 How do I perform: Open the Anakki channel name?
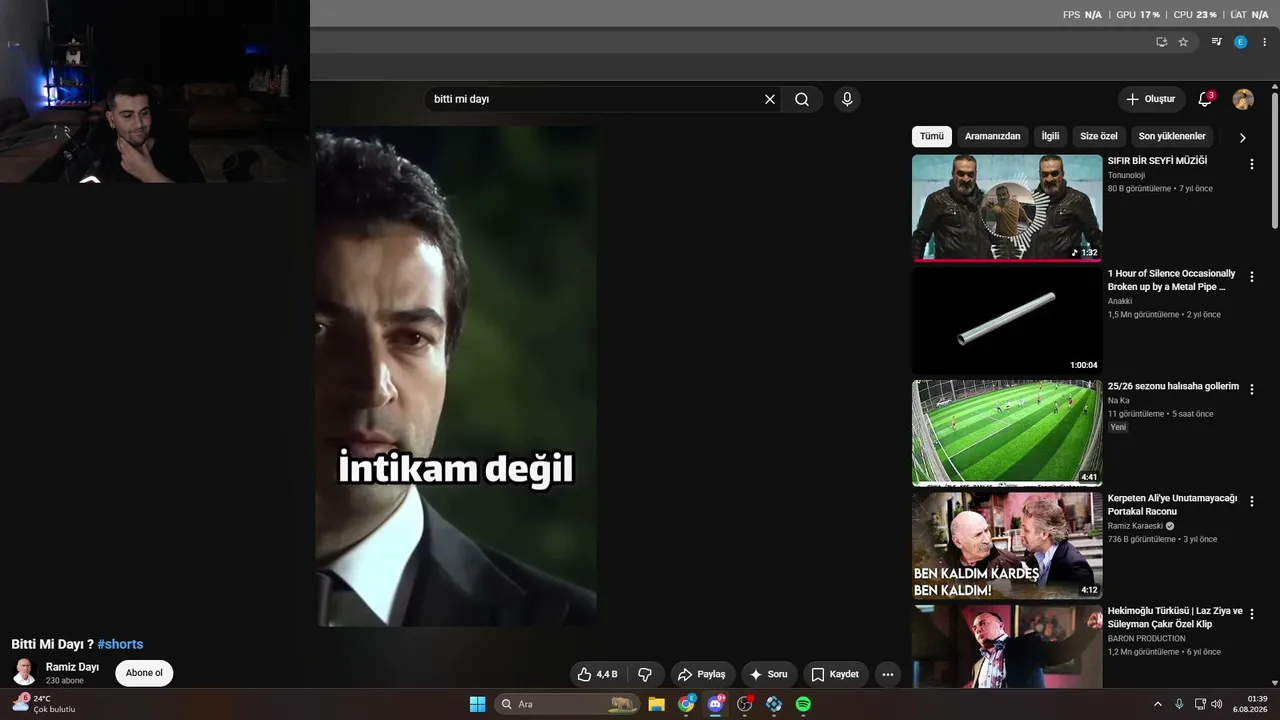pyautogui.click(x=1120, y=301)
